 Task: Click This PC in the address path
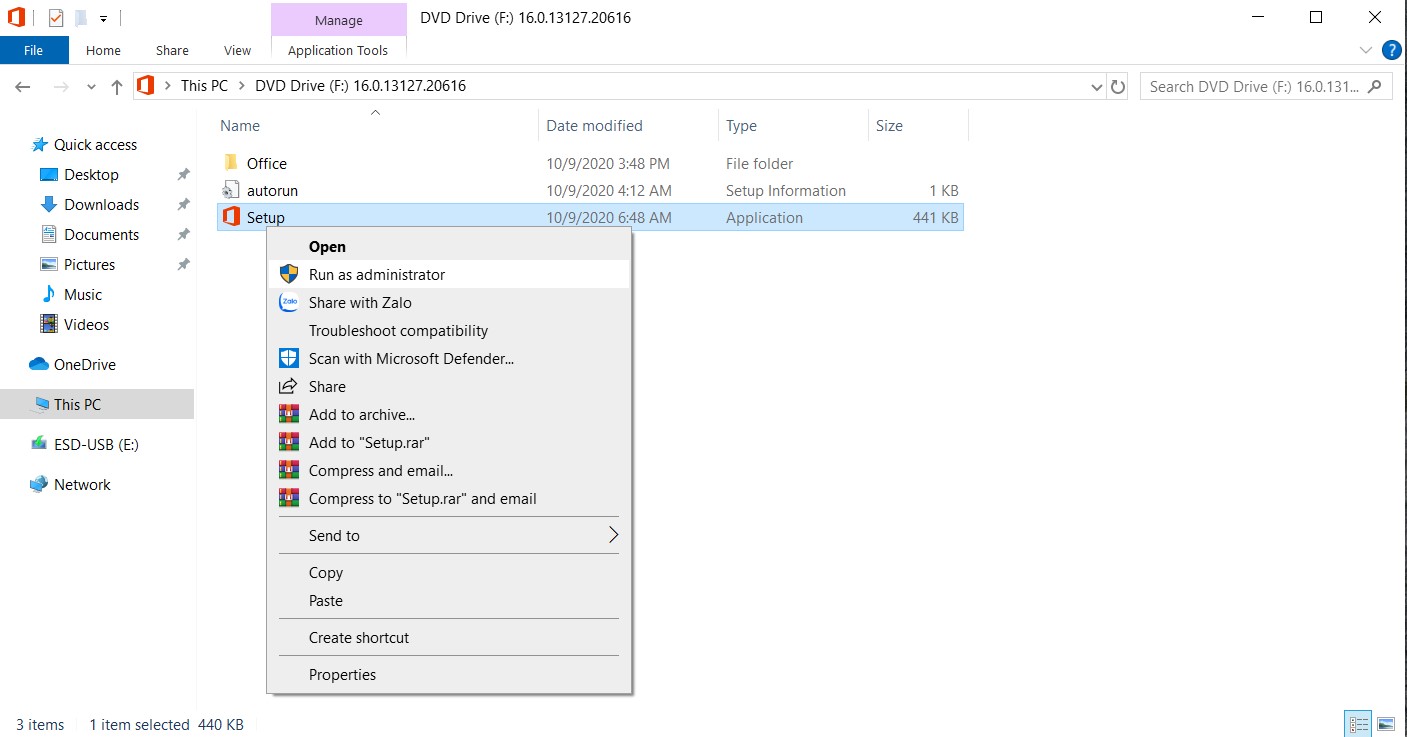[204, 86]
